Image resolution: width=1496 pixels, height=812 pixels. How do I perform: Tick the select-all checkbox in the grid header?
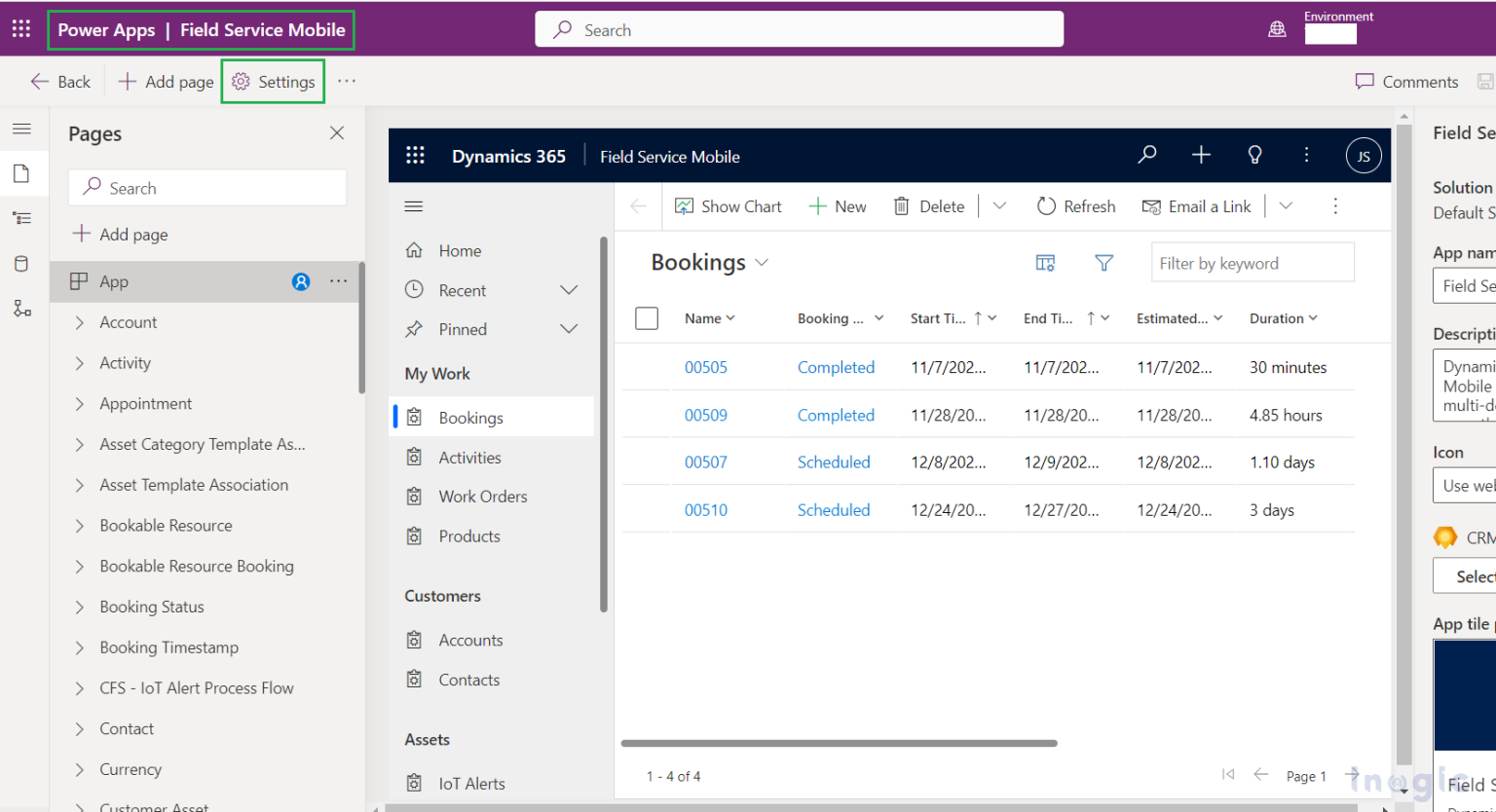[x=646, y=318]
